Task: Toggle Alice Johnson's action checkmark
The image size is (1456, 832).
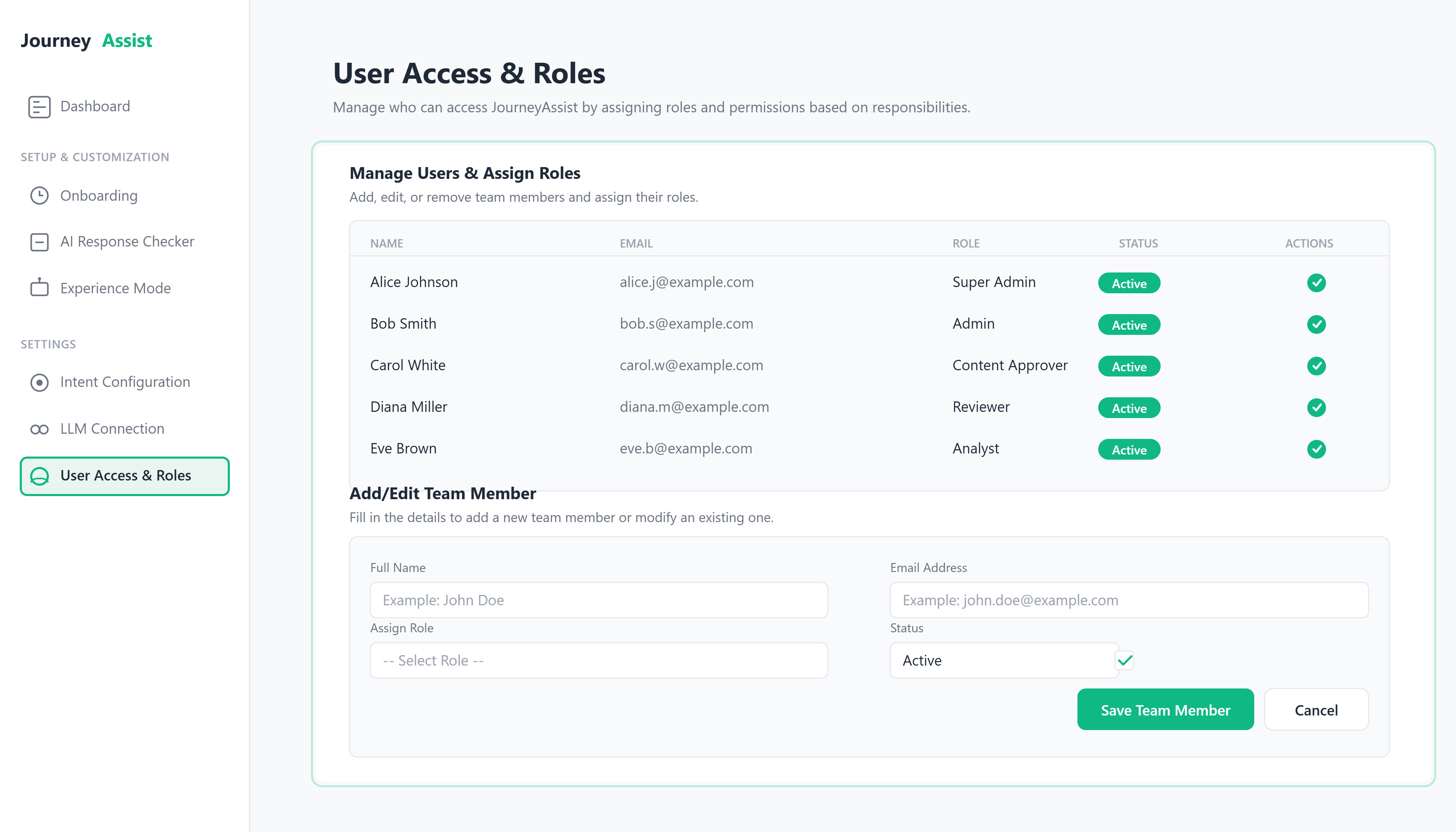Action: (x=1317, y=283)
